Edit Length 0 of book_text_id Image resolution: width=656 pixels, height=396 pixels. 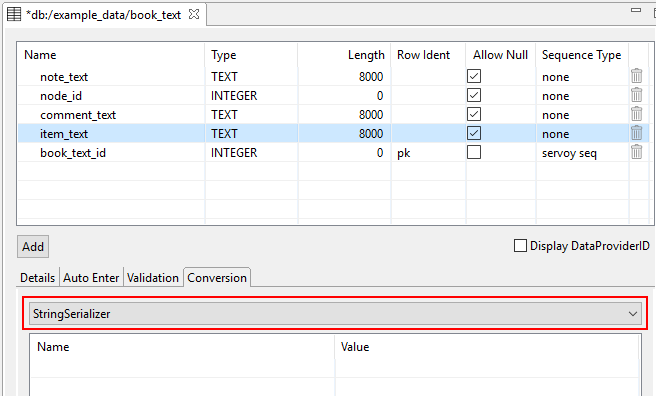(x=380, y=153)
